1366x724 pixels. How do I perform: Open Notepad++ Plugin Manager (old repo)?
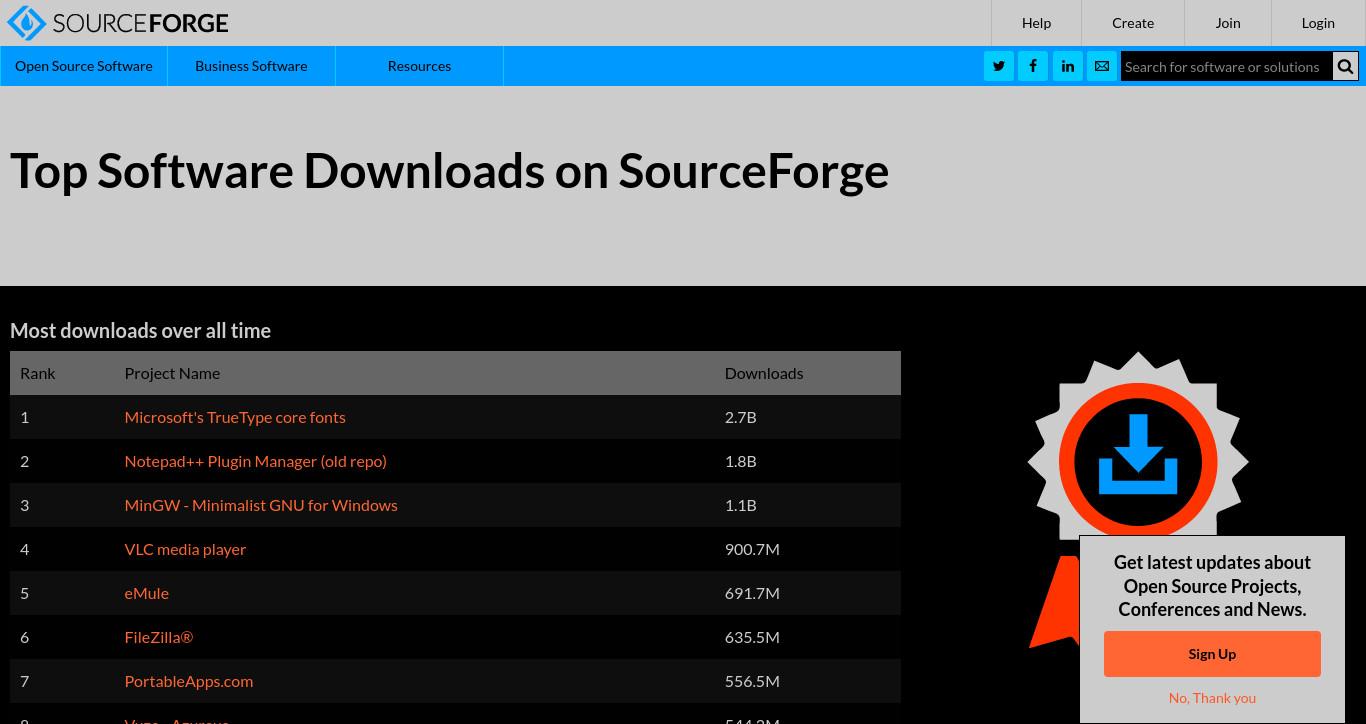click(x=255, y=461)
